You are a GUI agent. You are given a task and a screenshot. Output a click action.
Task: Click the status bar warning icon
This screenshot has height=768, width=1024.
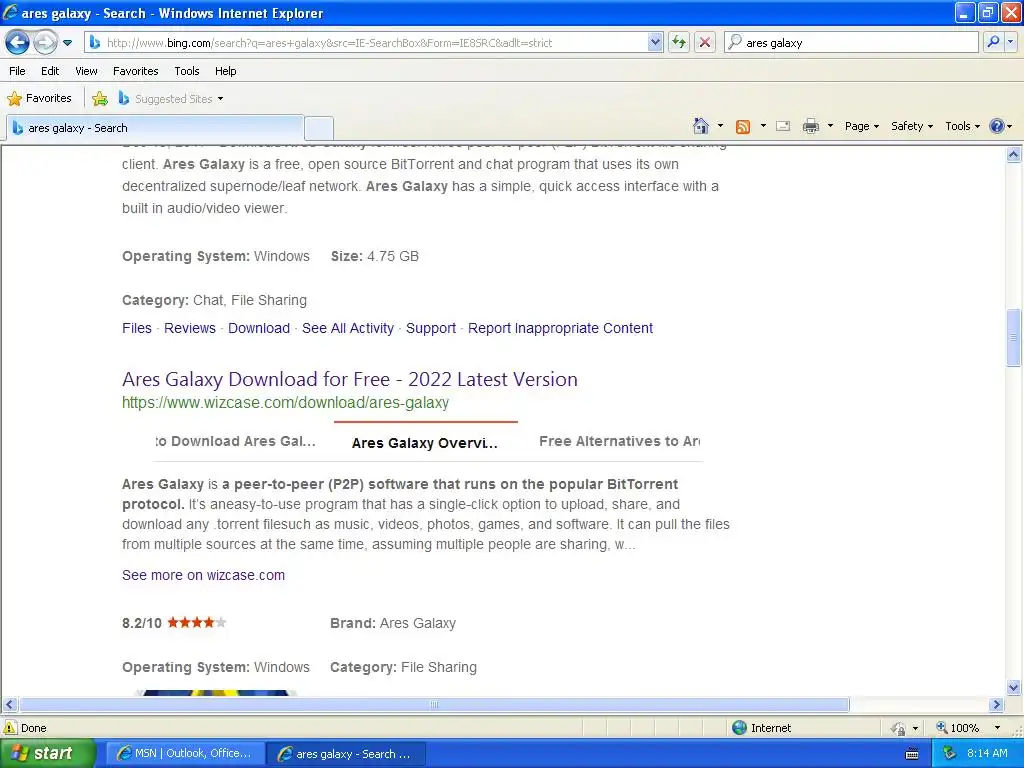tap(10, 728)
